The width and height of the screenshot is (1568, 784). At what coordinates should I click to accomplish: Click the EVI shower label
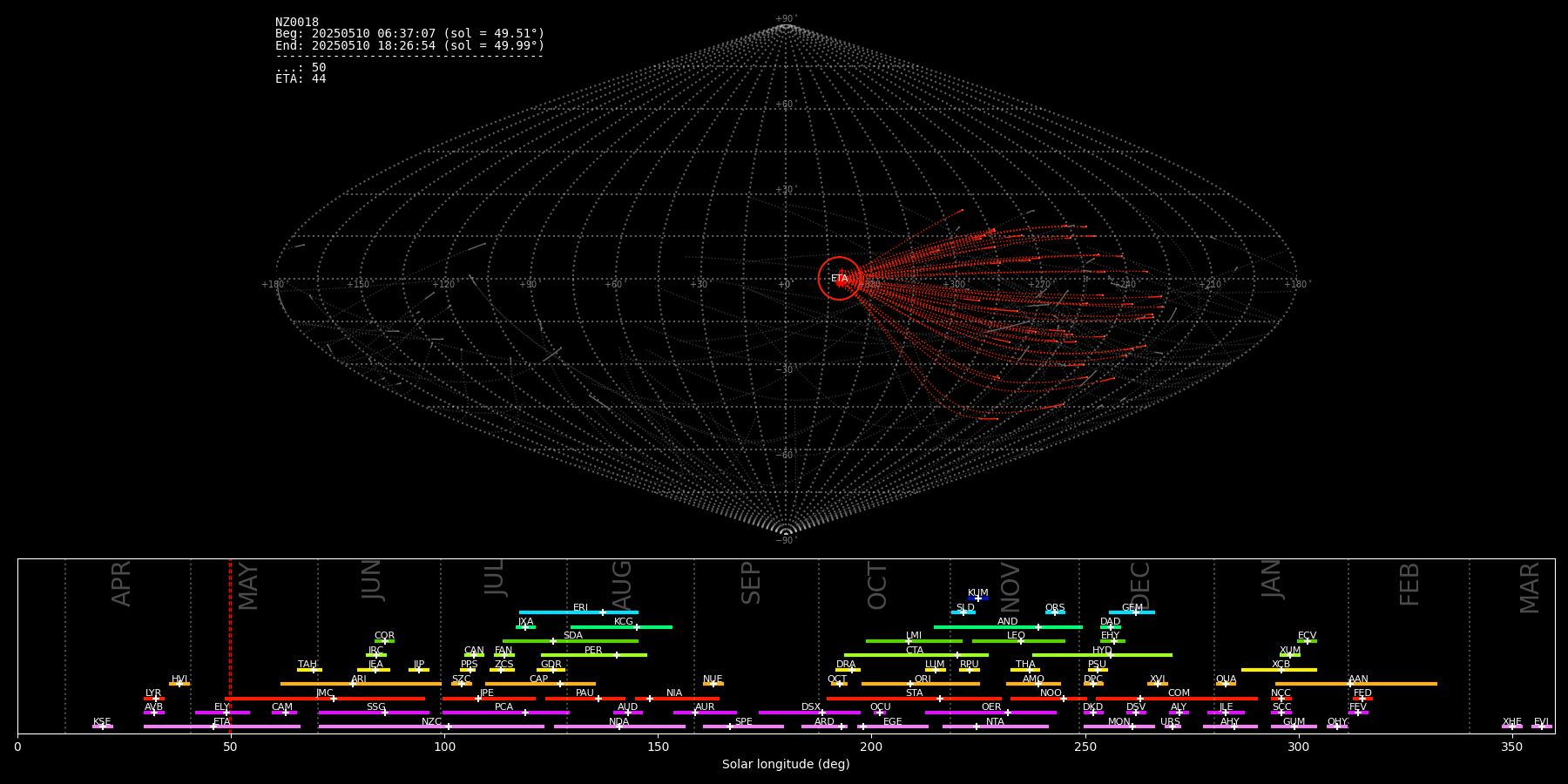coord(1542,722)
